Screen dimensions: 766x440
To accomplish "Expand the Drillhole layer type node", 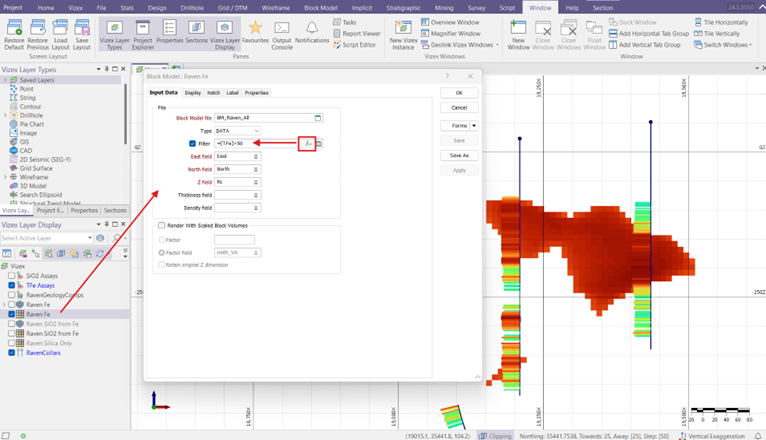I will click(x=5, y=116).
